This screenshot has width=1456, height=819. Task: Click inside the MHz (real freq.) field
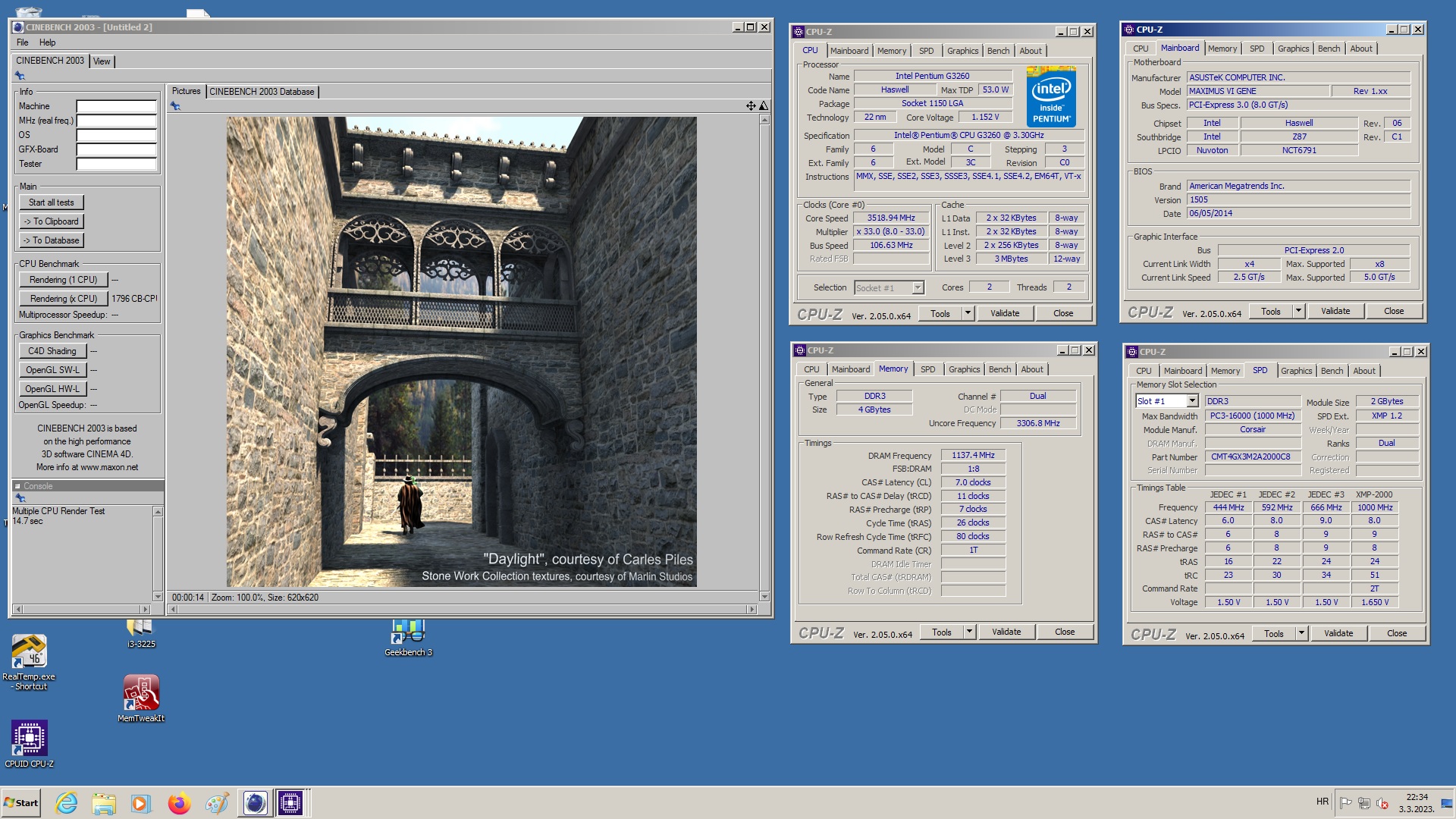117,121
